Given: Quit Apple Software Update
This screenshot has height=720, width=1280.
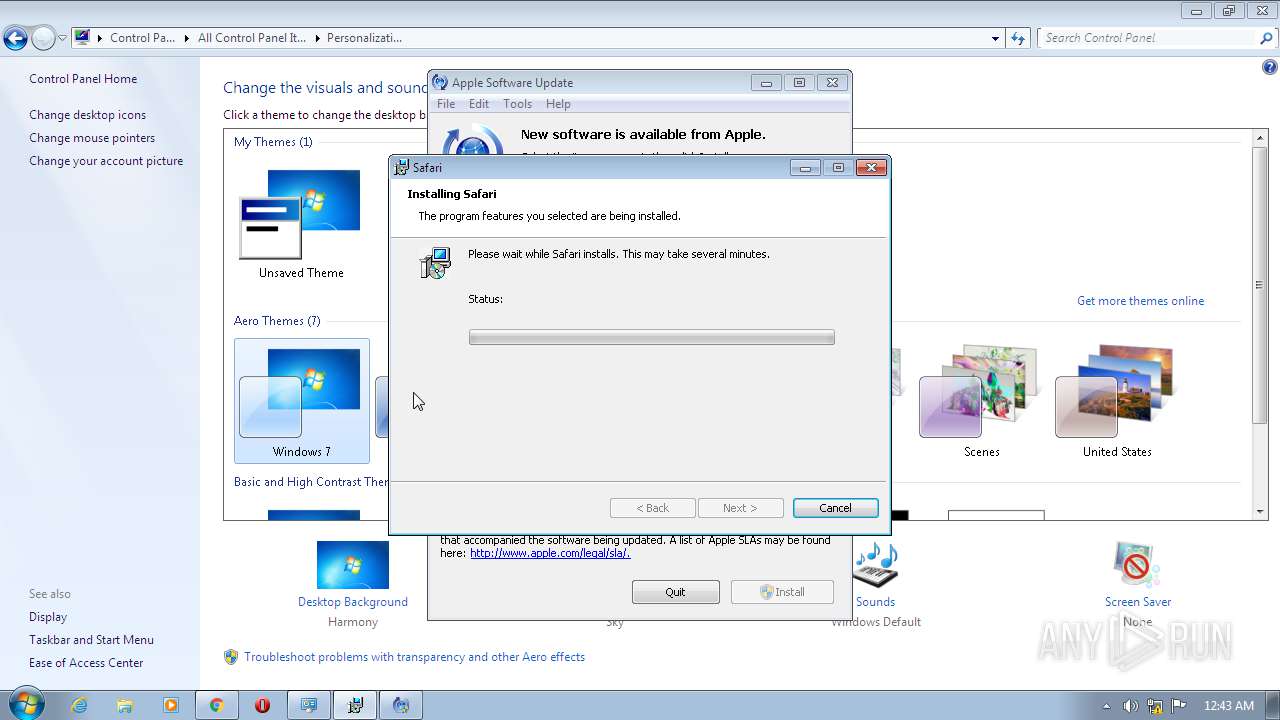Looking at the screenshot, I should pos(675,592).
